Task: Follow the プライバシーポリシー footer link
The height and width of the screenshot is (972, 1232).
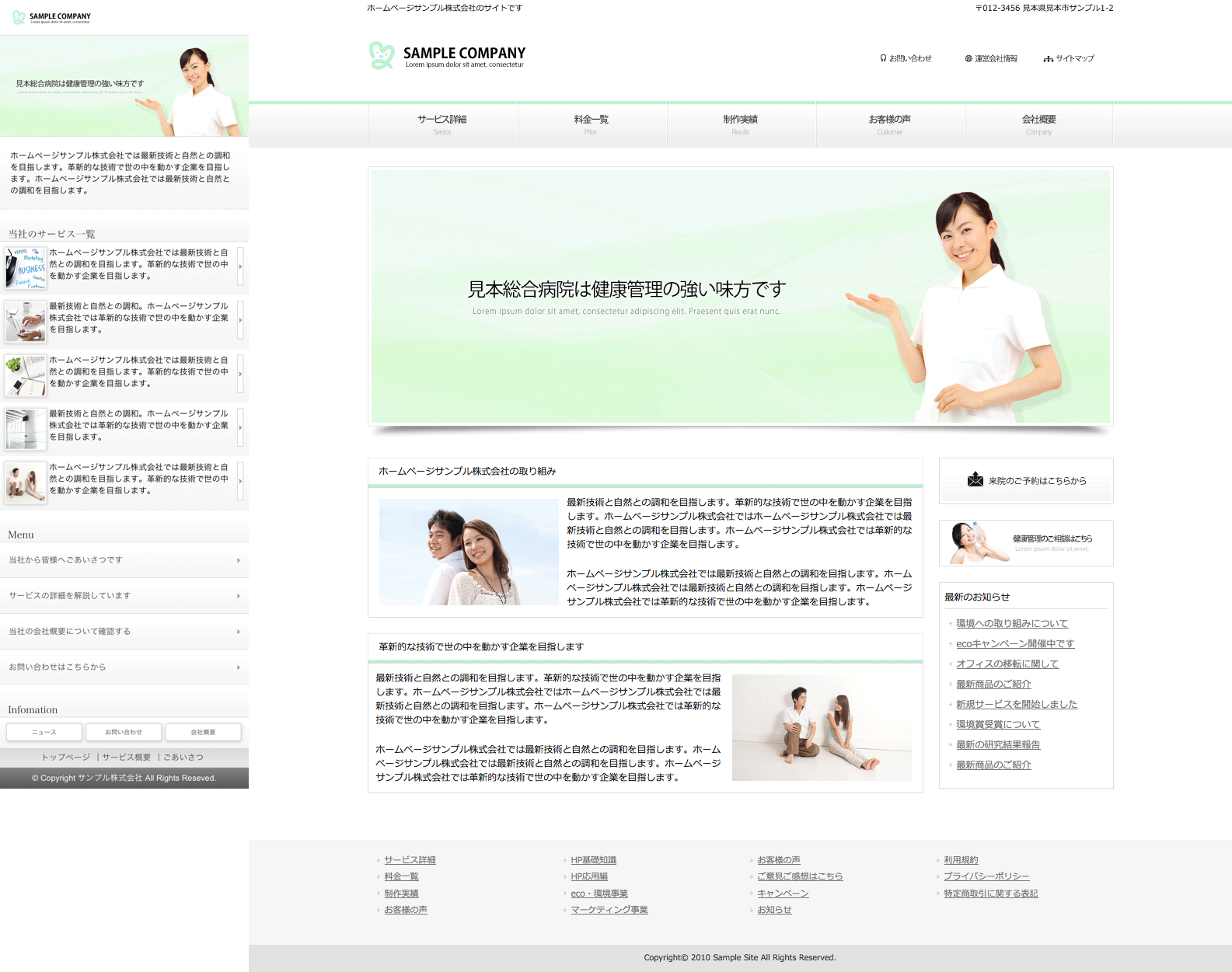Action: click(x=986, y=876)
